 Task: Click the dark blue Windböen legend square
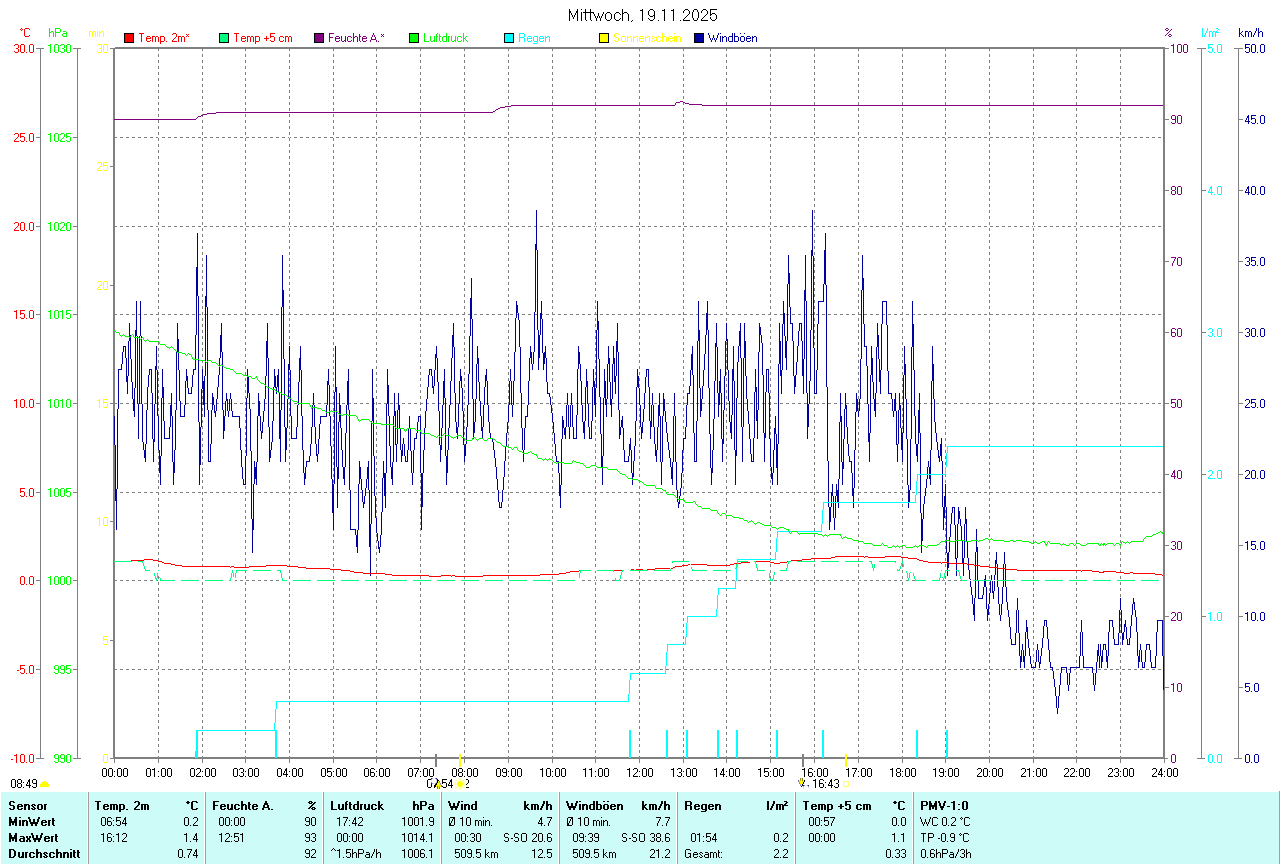699,38
